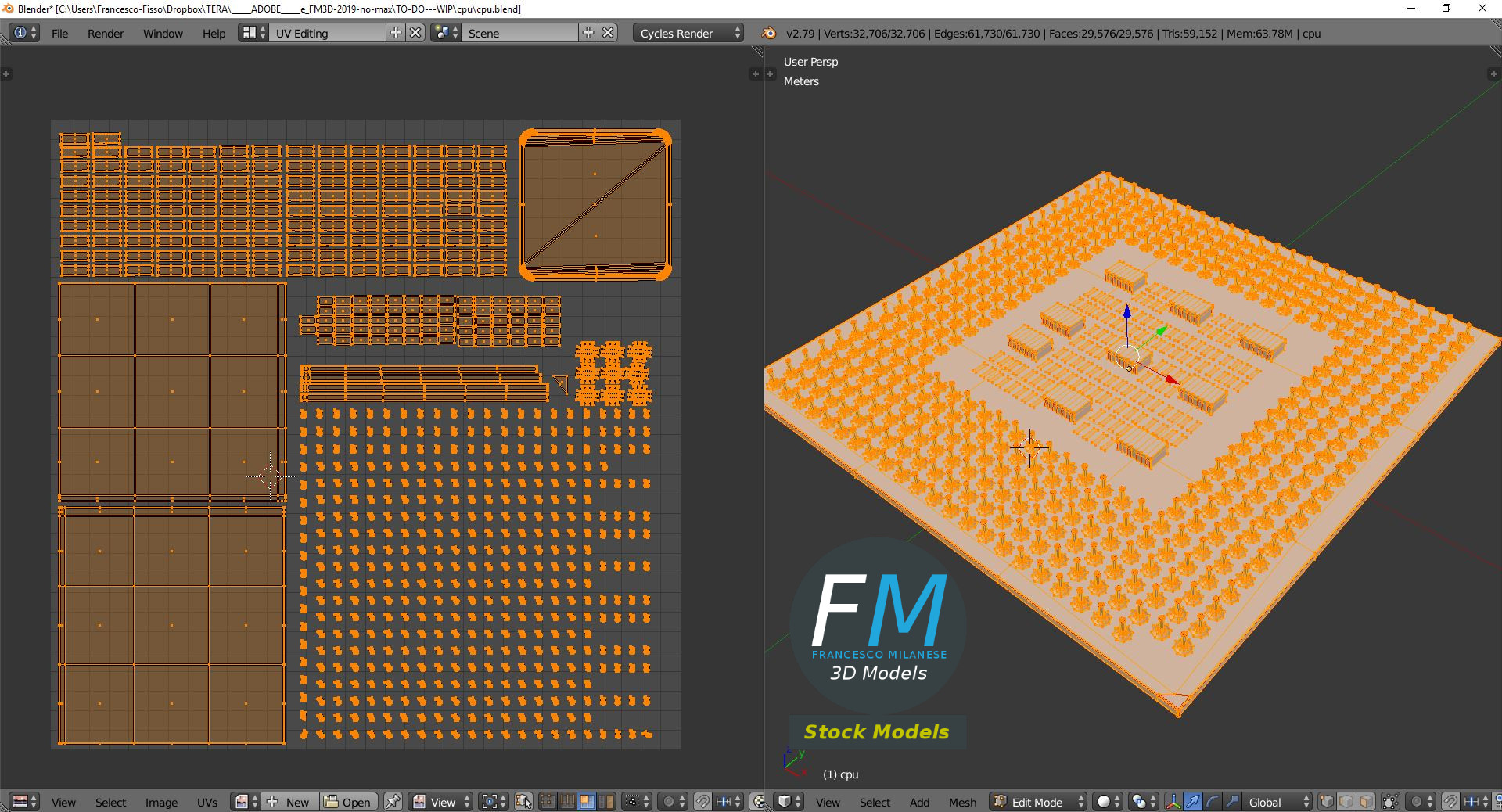Expand the 3D View properties region plus
Viewport: 1502px width, 812px height.
pos(1493,74)
